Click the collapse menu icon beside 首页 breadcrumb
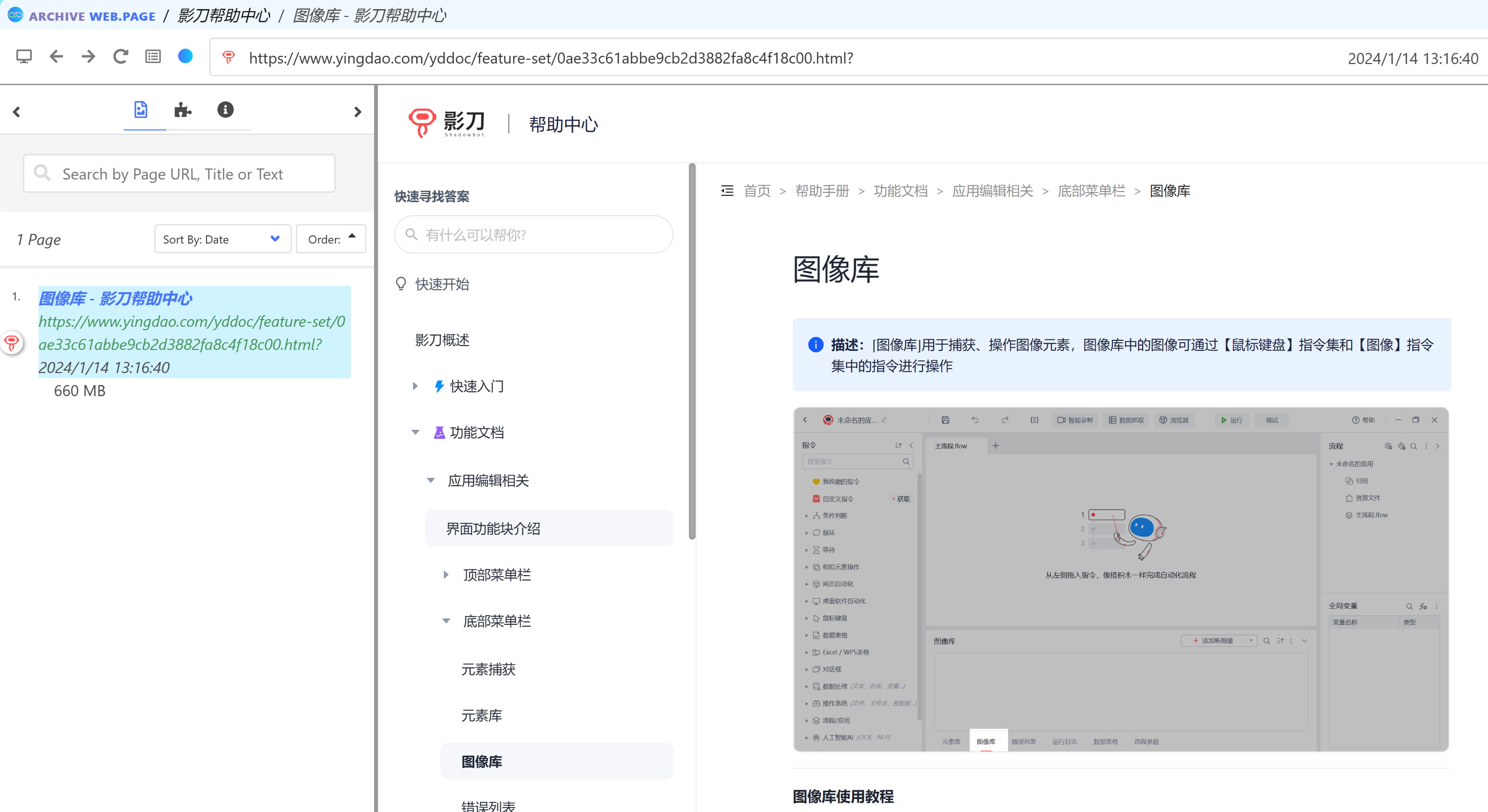Viewport: 1488px width, 812px height. pyautogui.click(x=727, y=191)
